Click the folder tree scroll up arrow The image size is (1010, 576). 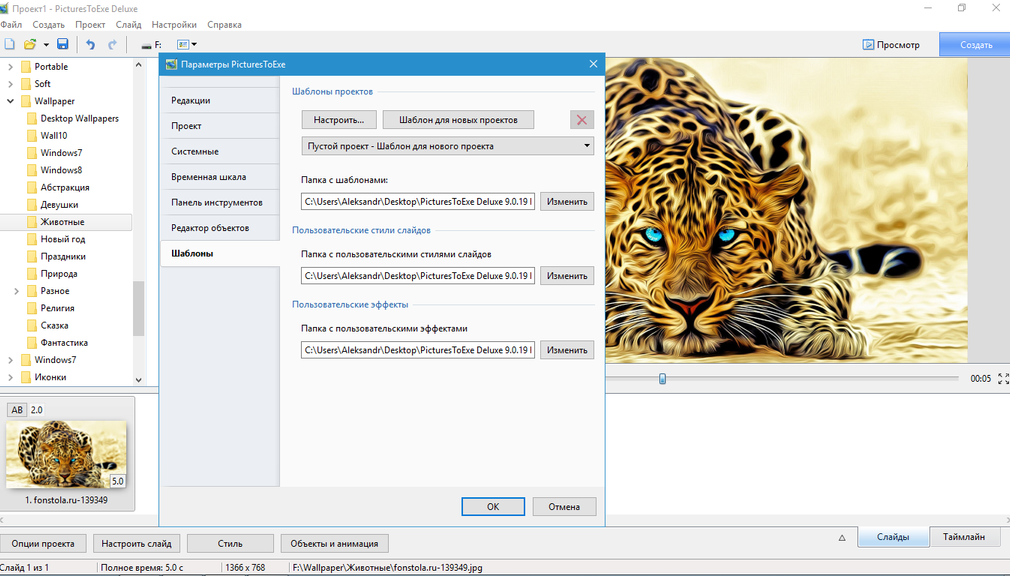click(138, 65)
